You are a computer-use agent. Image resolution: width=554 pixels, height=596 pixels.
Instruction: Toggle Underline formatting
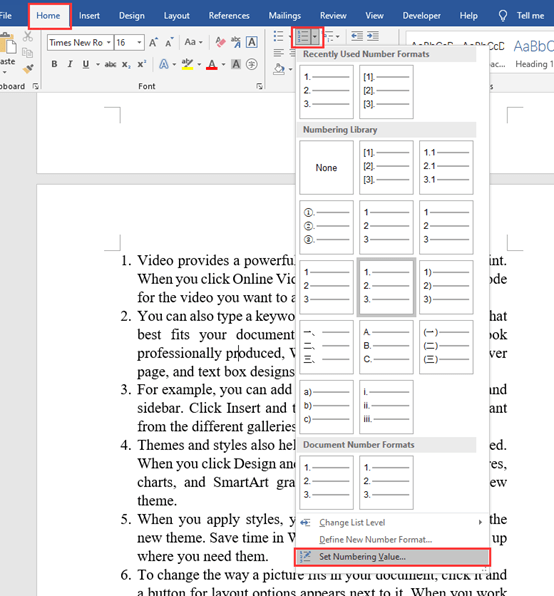[x=86, y=64]
